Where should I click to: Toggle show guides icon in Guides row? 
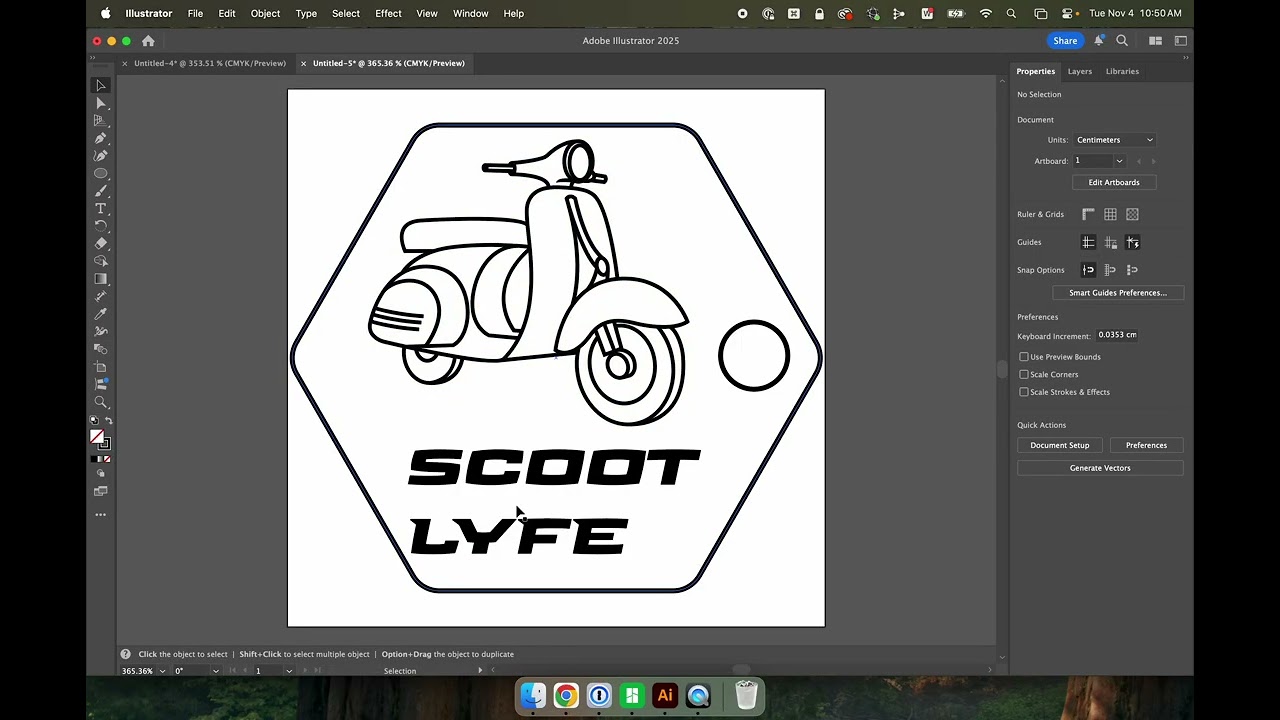pos(1088,242)
